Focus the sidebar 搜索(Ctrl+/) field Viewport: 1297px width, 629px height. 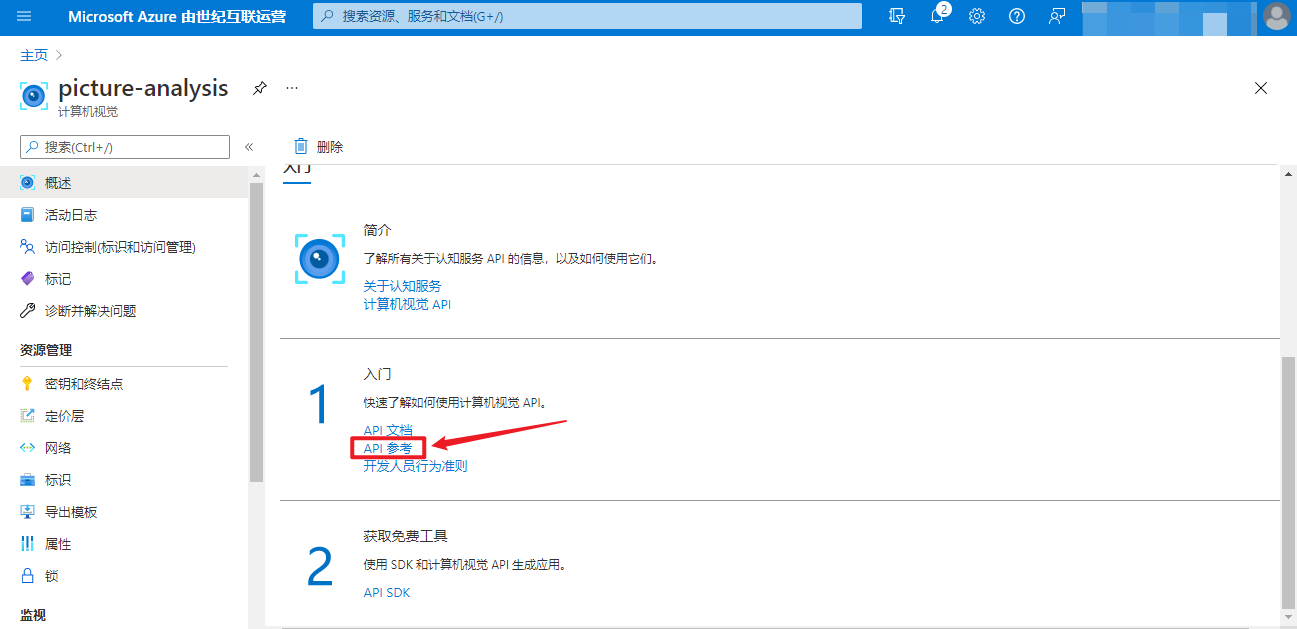tap(125, 147)
